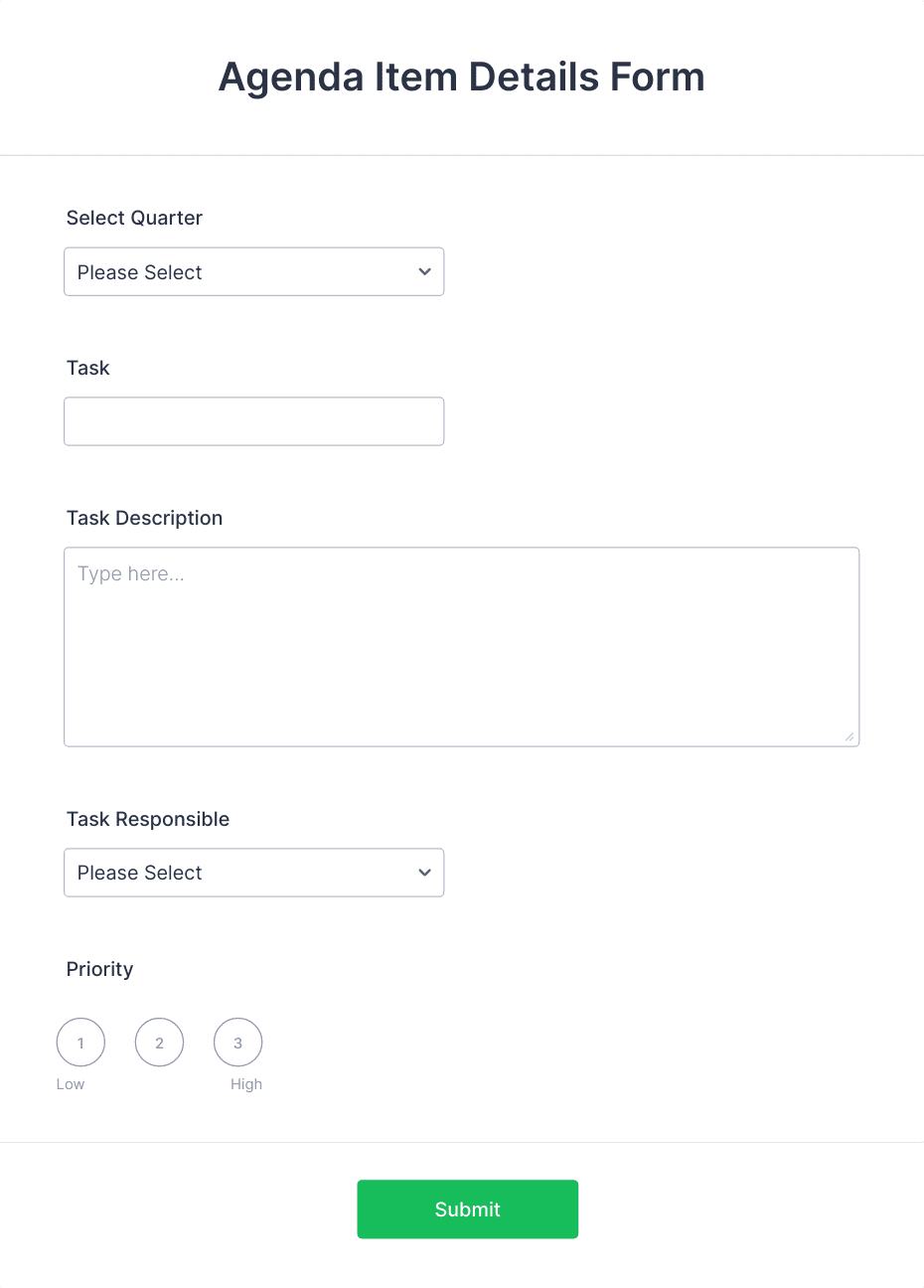Click the resize grip of Task Description box

click(x=848, y=736)
